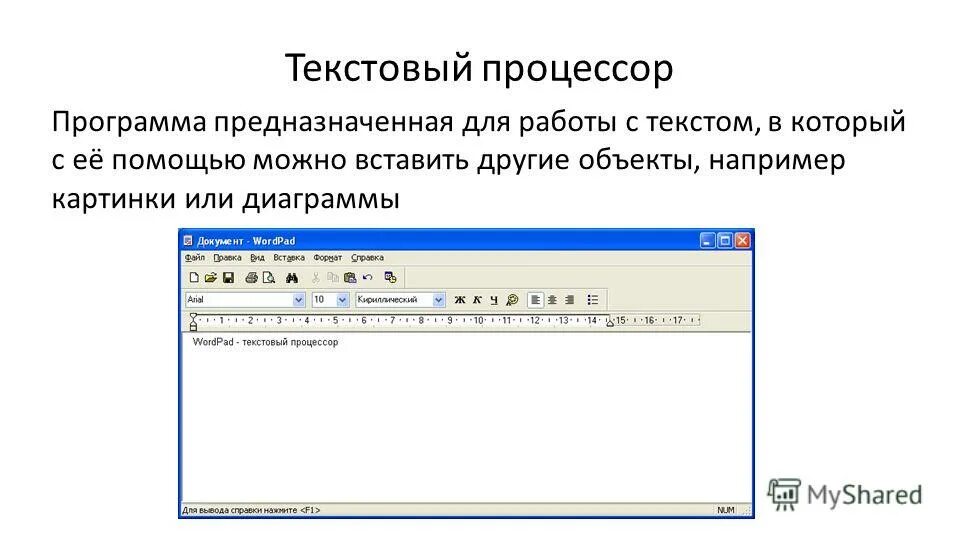Click the WordPad icon in the title bar
This screenshot has width=960, height=540.
pyautogui.click(x=188, y=241)
